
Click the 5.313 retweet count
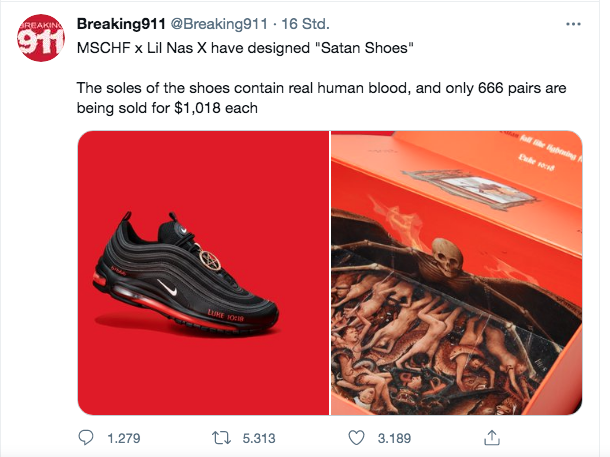[259, 438]
